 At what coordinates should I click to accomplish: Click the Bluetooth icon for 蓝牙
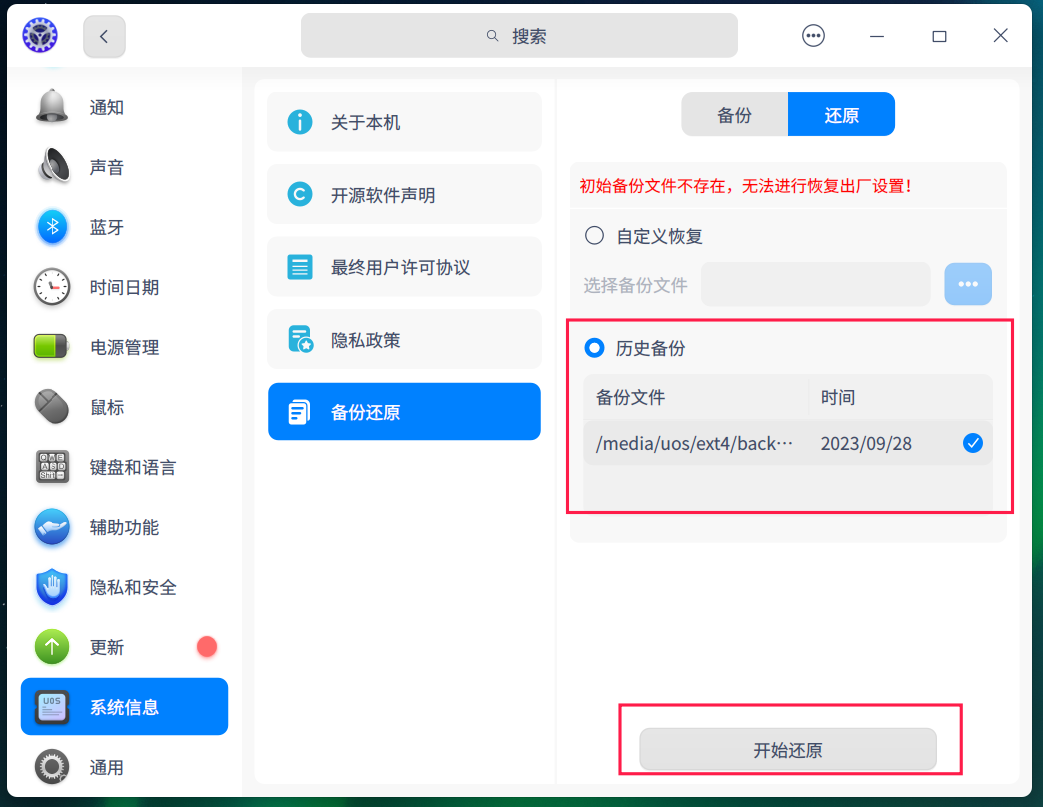tap(53, 227)
